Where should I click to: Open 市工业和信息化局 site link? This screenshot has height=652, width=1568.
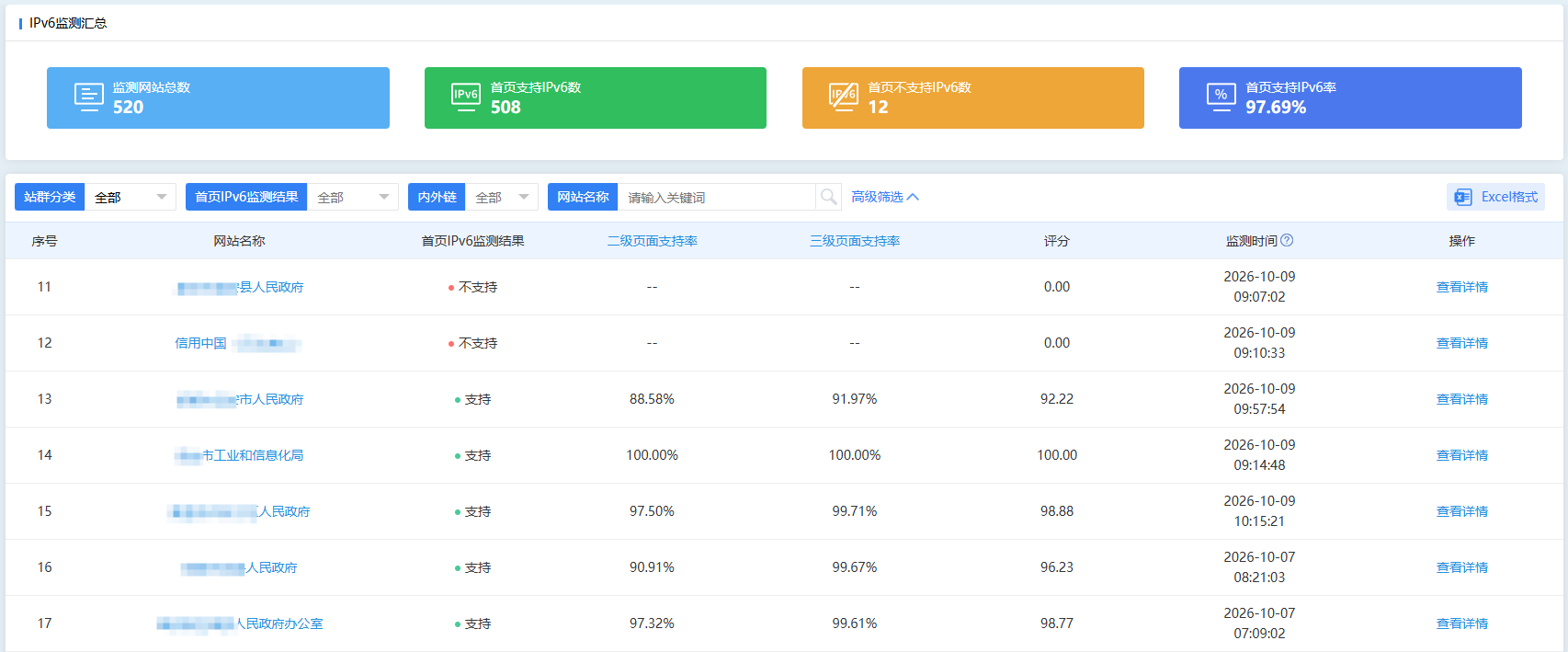pos(239,455)
